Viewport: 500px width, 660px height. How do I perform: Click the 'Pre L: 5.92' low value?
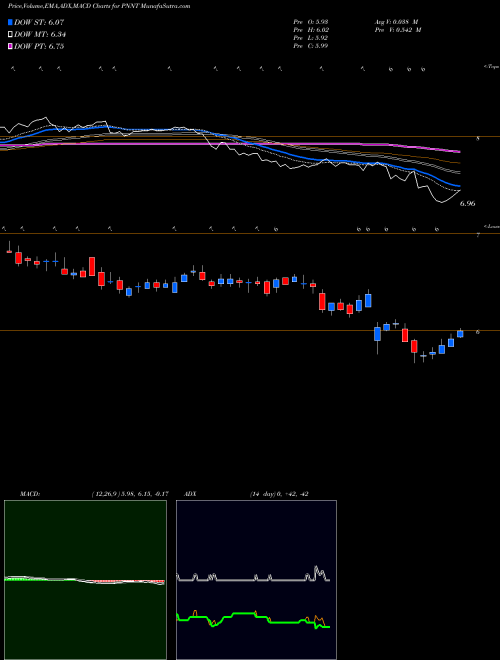[x=311, y=38]
